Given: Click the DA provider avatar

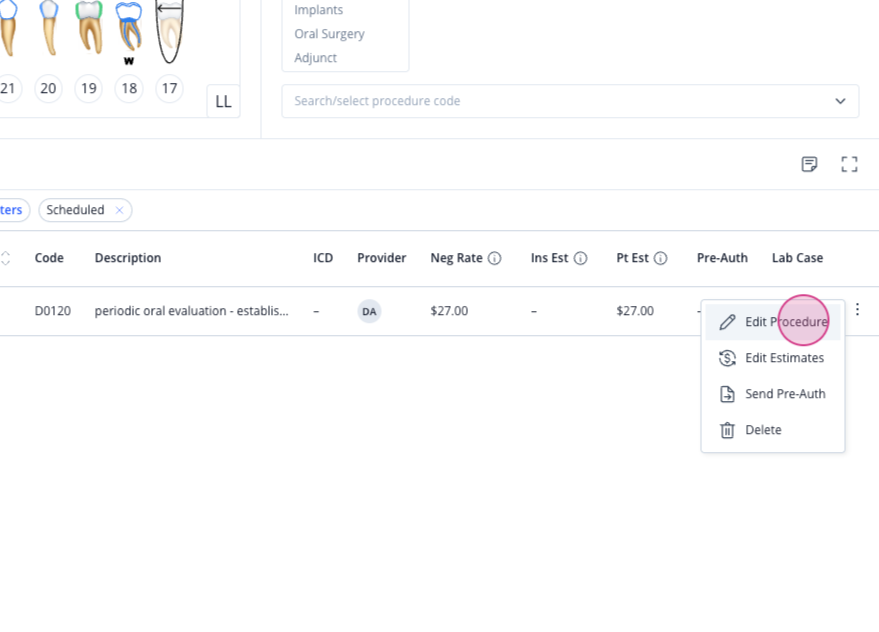Looking at the screenshot, I should (x=369, y=311).
